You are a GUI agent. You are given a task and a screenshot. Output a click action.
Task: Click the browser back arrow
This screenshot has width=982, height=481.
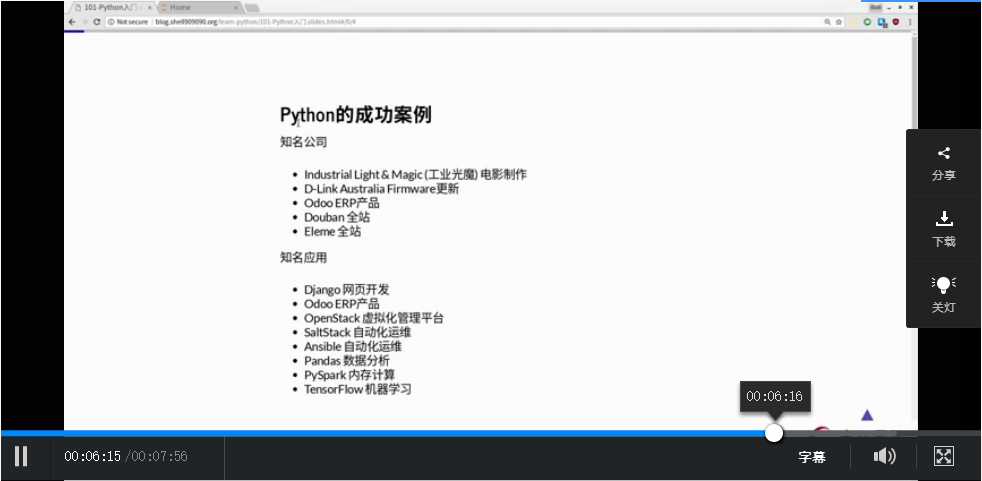[72, 22]
